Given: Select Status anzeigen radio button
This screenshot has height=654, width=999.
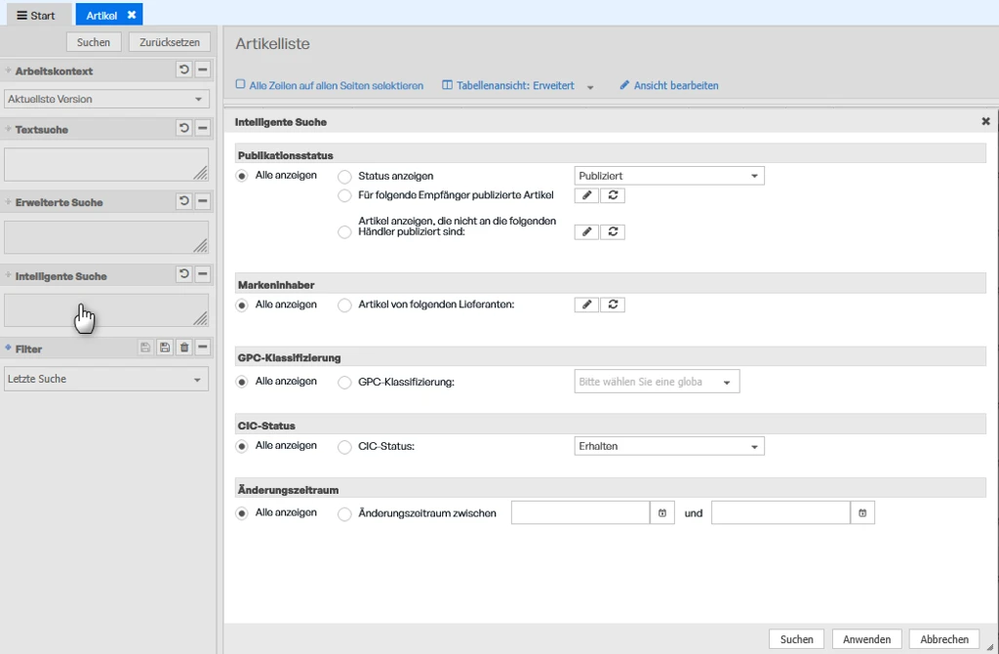Looking at the screenshot, I should tap(345, 177).
